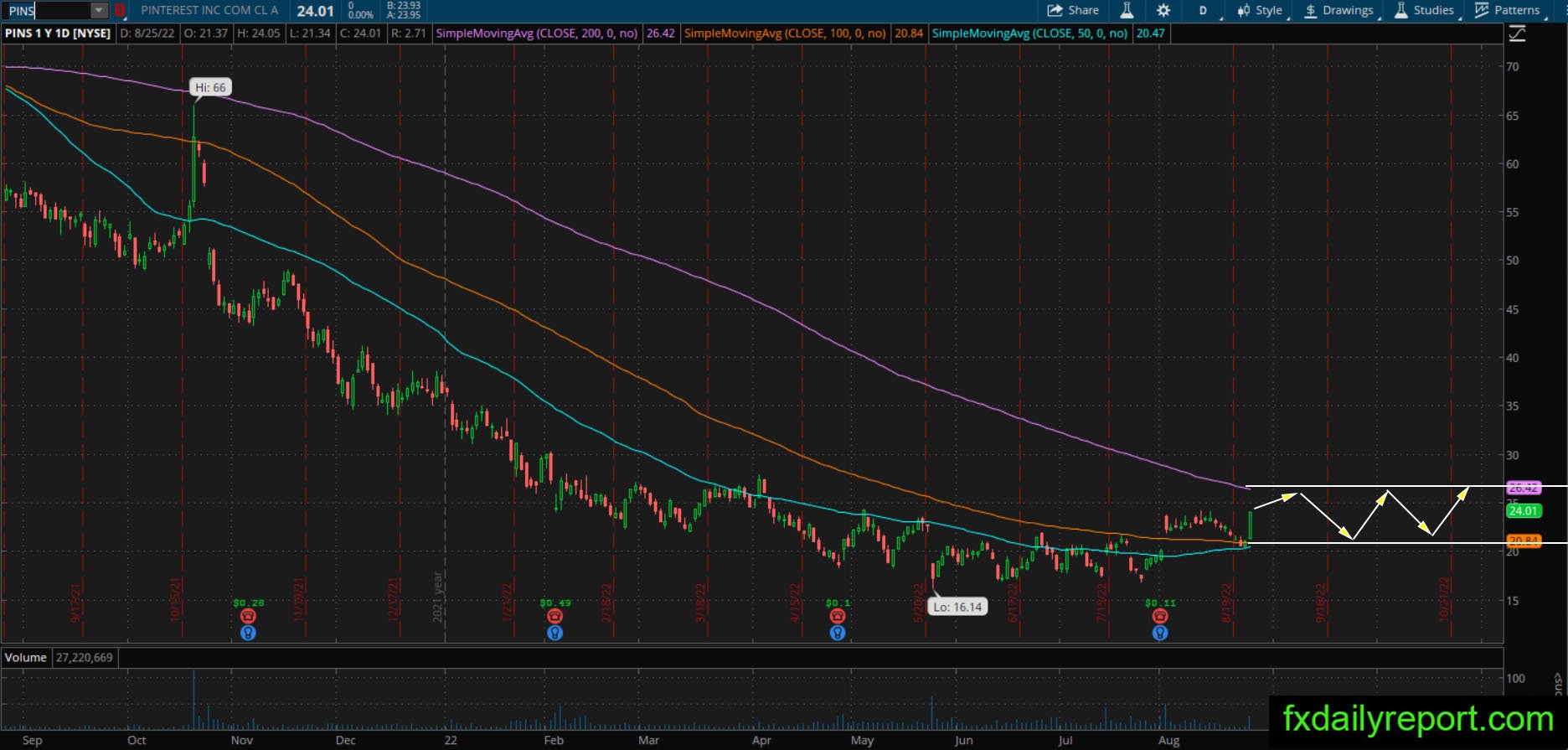Click the SimpleMovingAvg 200 study label

536,34
